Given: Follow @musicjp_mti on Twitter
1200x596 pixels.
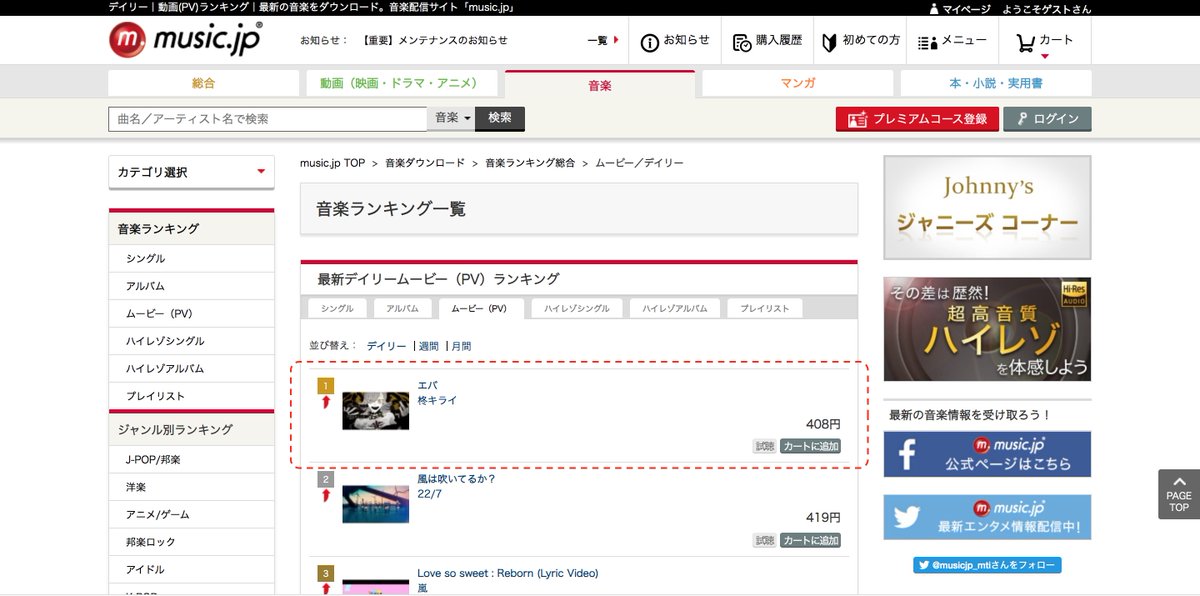Looking at the screenshot, I should (987, 565).
